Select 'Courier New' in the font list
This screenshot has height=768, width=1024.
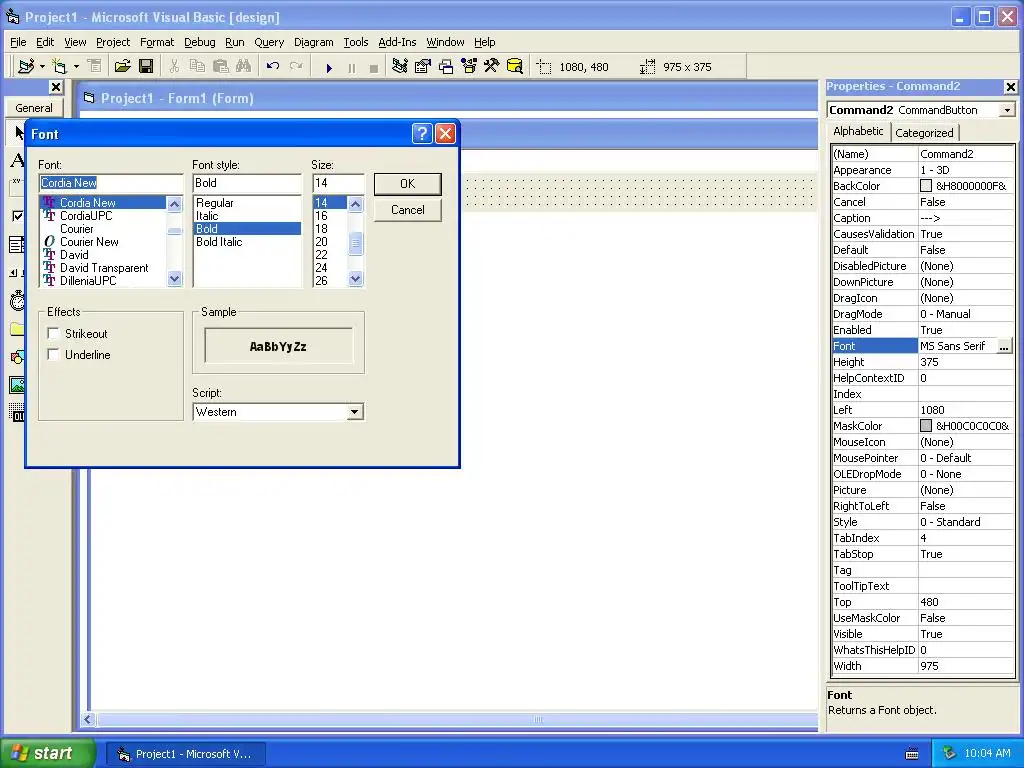(x=89, y=242)
